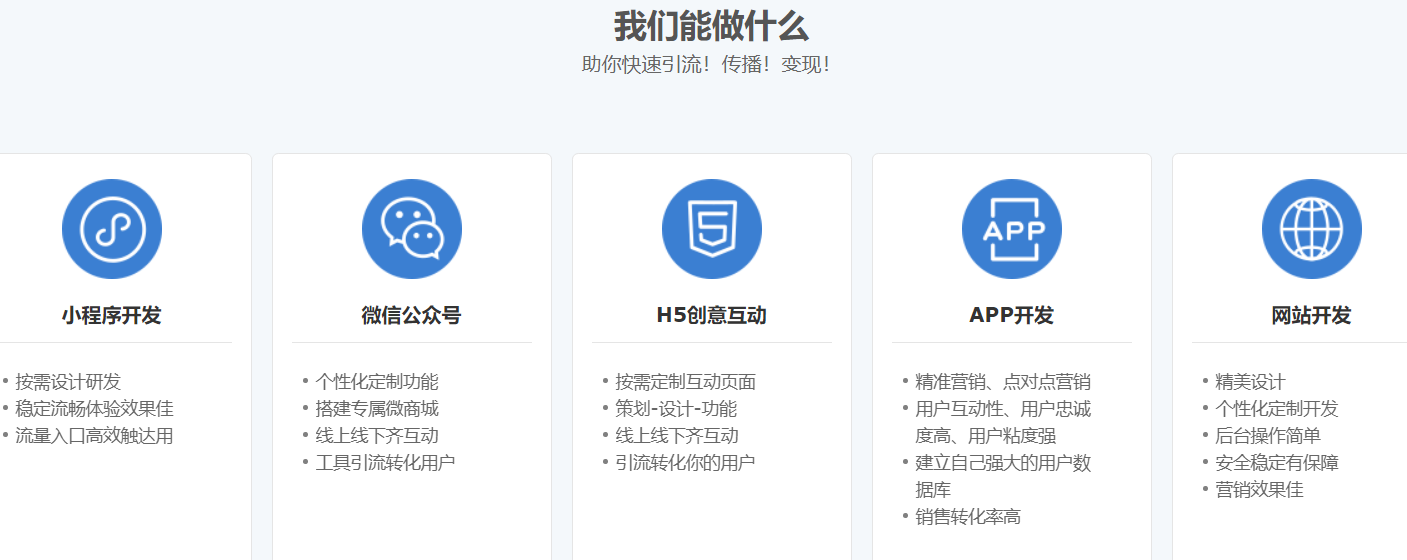
Task: Click the 微信公众号 card title
Action: (x=412, y=316)
